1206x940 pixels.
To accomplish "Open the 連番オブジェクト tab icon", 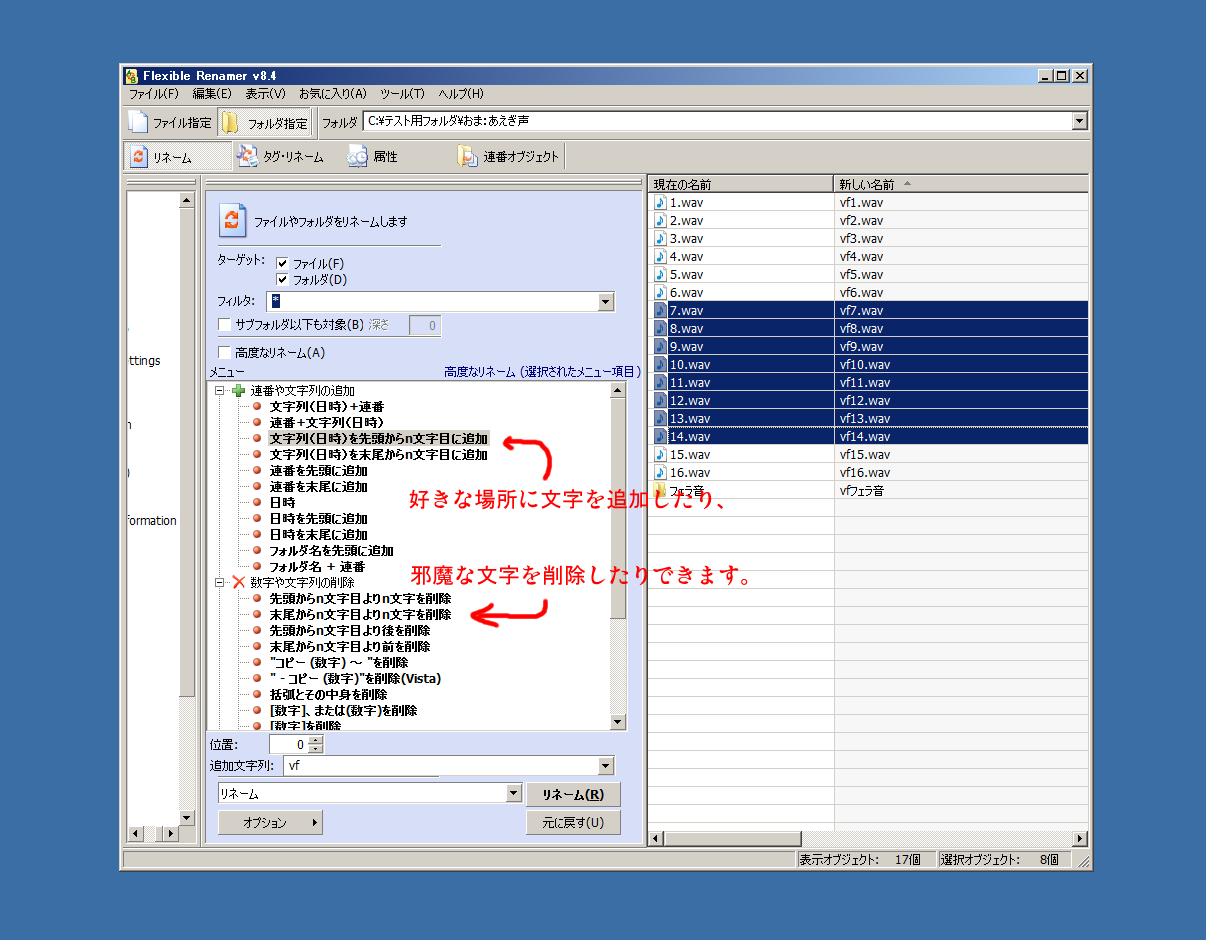I will [468, 157].
